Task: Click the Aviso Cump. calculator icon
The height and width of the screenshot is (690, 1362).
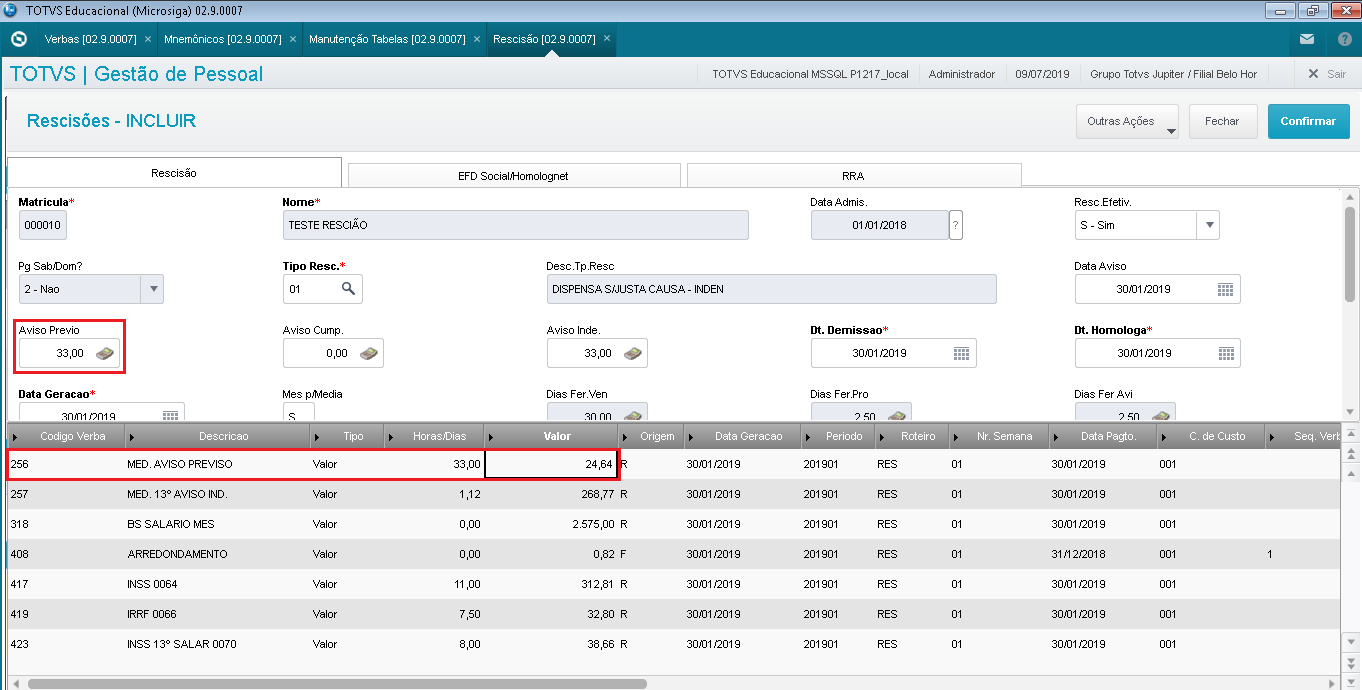Action: point(369,353)
